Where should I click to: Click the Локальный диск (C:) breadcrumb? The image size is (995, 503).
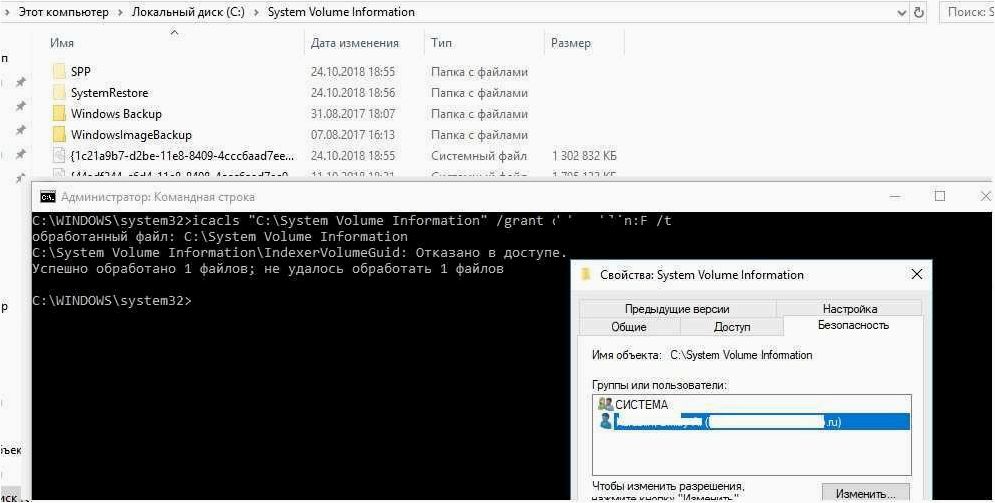(188, 12)
